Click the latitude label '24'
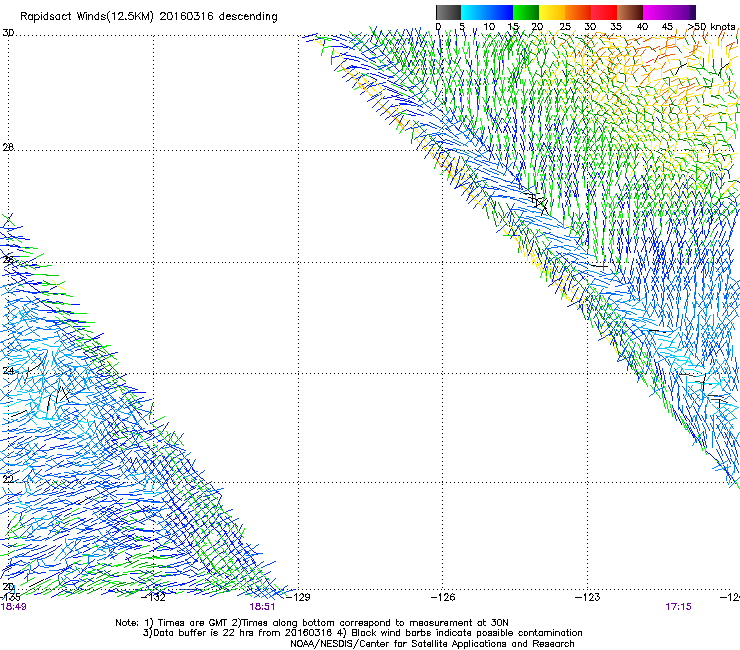This screenshot has width=740, height=650. point(8,371)
